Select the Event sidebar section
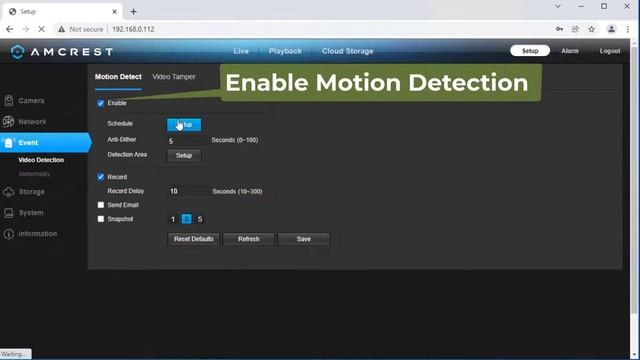 pos(45,142)
